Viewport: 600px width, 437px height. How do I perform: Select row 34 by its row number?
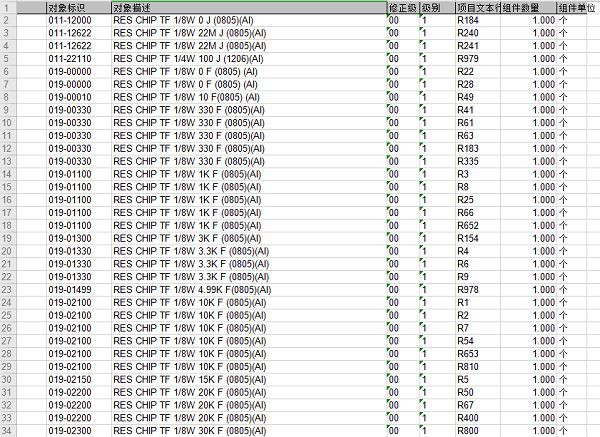[x=8, y=430]
